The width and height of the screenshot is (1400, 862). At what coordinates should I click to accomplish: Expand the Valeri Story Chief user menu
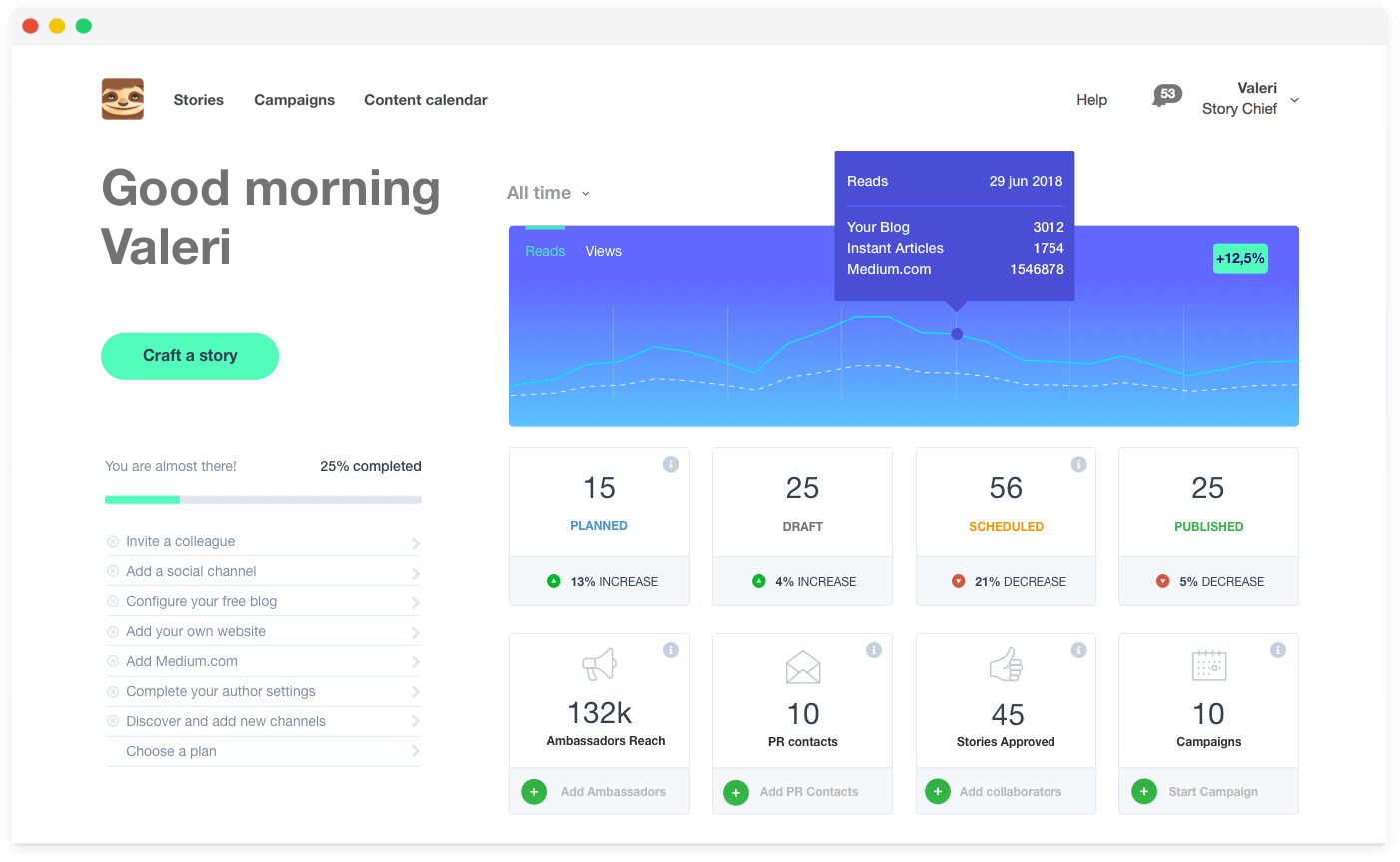(1294, 100)
